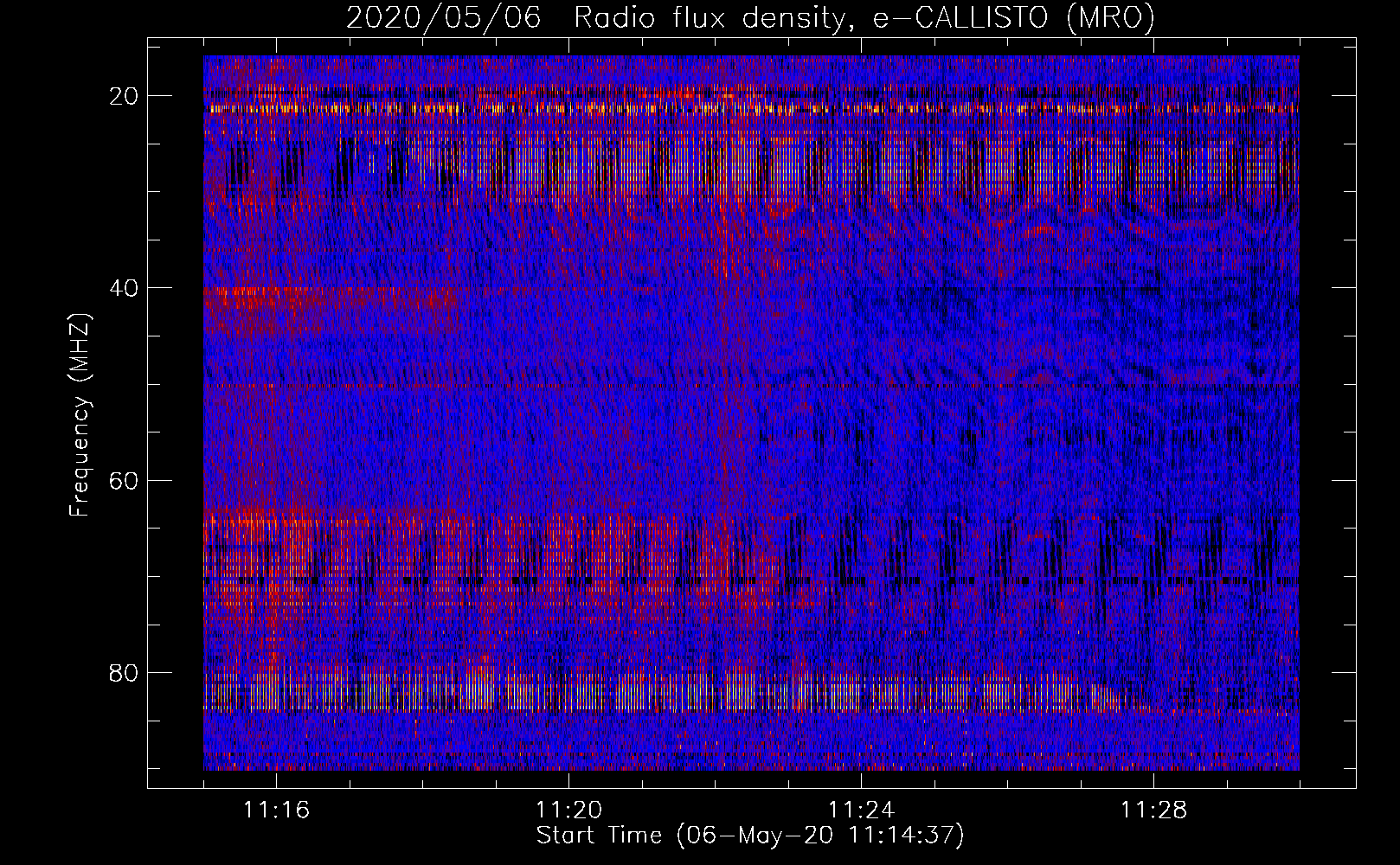1400x865 pixels.
Task: Click the 40 frequency tick label
Action: (125, 288)
